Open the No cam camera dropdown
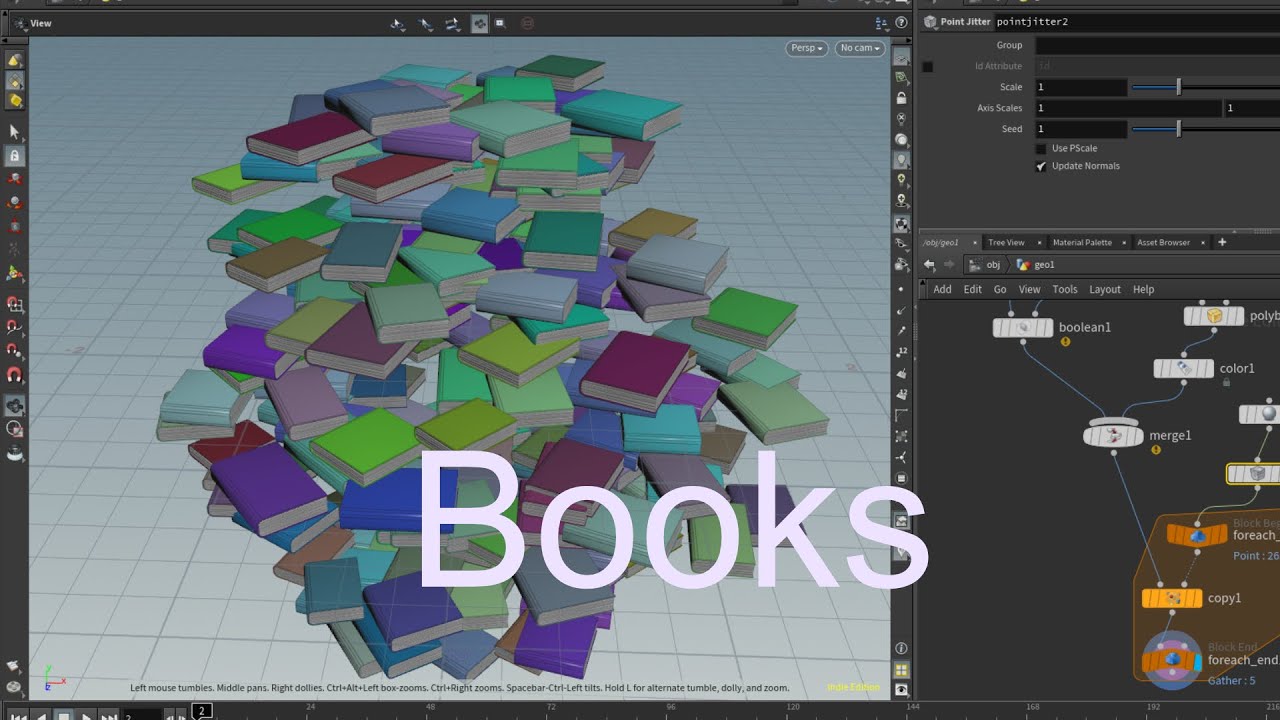 click(x=860, y=48)
